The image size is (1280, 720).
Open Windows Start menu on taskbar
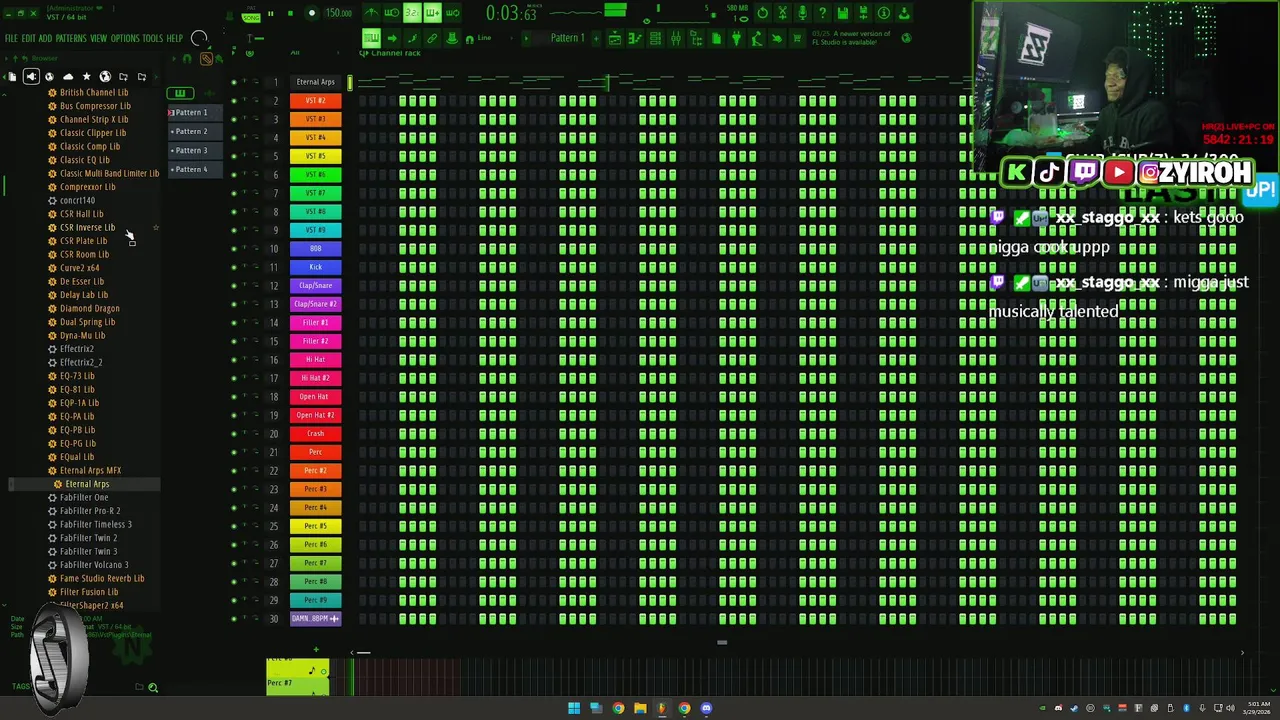point(574,708)
